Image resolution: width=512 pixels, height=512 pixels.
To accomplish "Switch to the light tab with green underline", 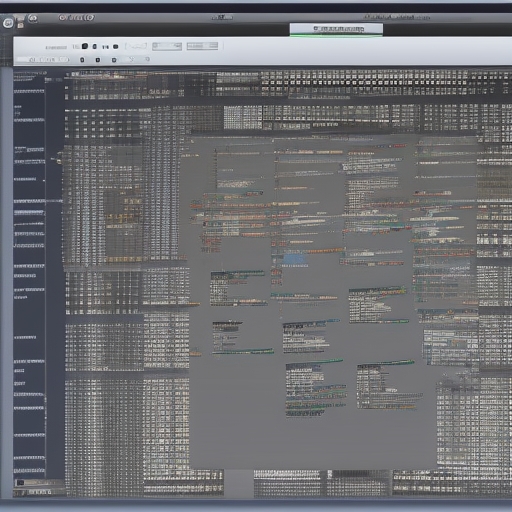I will [336, 29].
